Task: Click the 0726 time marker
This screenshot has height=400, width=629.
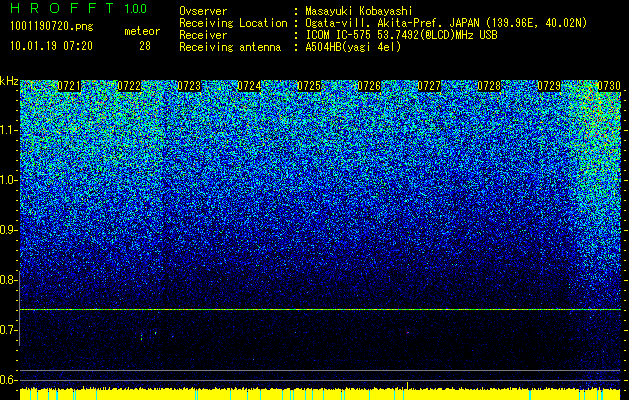Action: [369, 86]
